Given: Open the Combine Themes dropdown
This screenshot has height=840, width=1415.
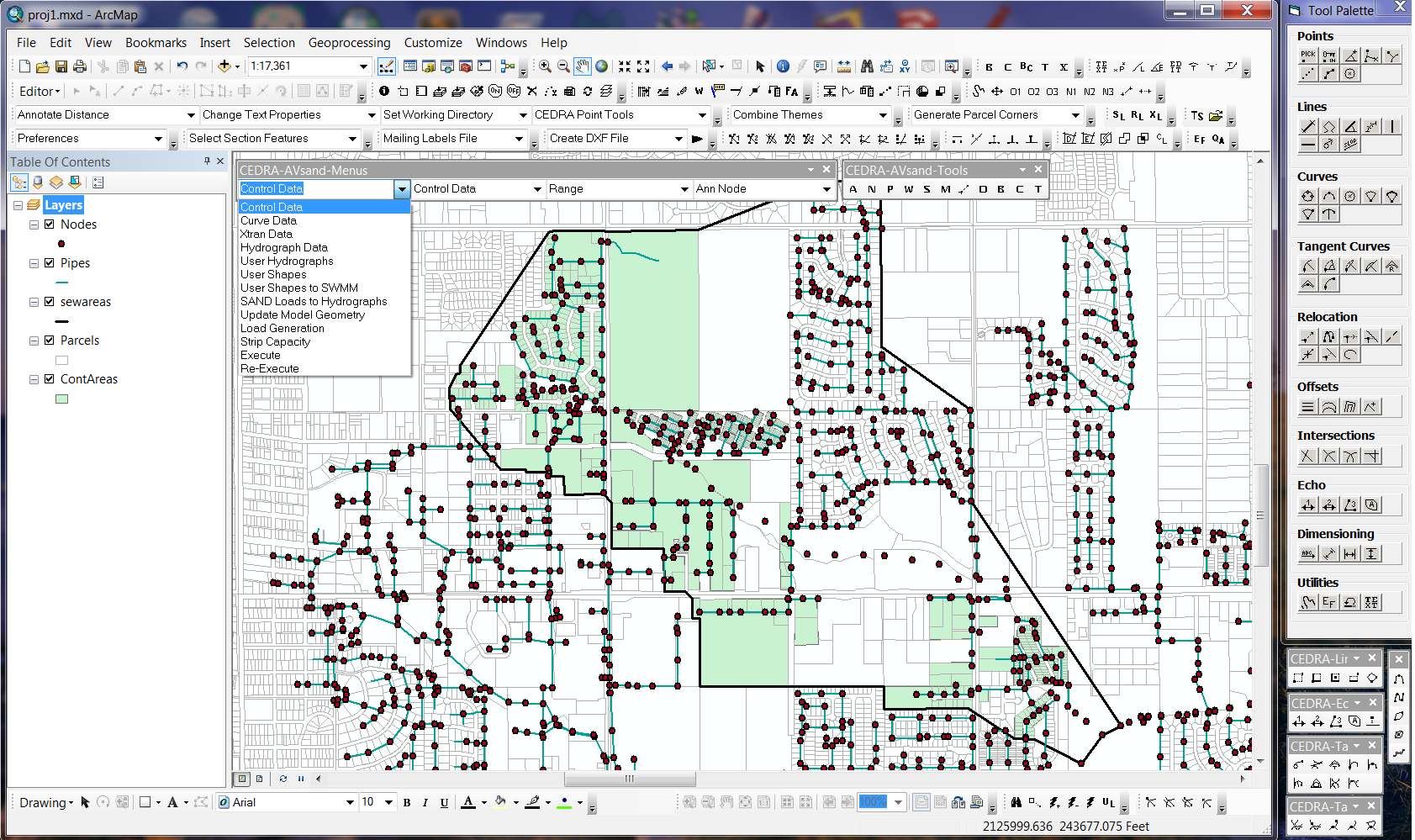Looking at the screenshot, I should (883, 115).
